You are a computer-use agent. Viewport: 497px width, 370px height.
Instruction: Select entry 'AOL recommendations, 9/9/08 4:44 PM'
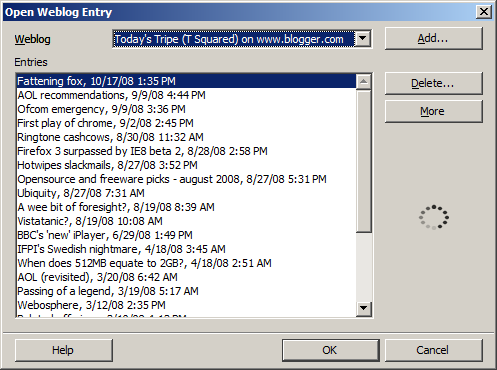186,95
